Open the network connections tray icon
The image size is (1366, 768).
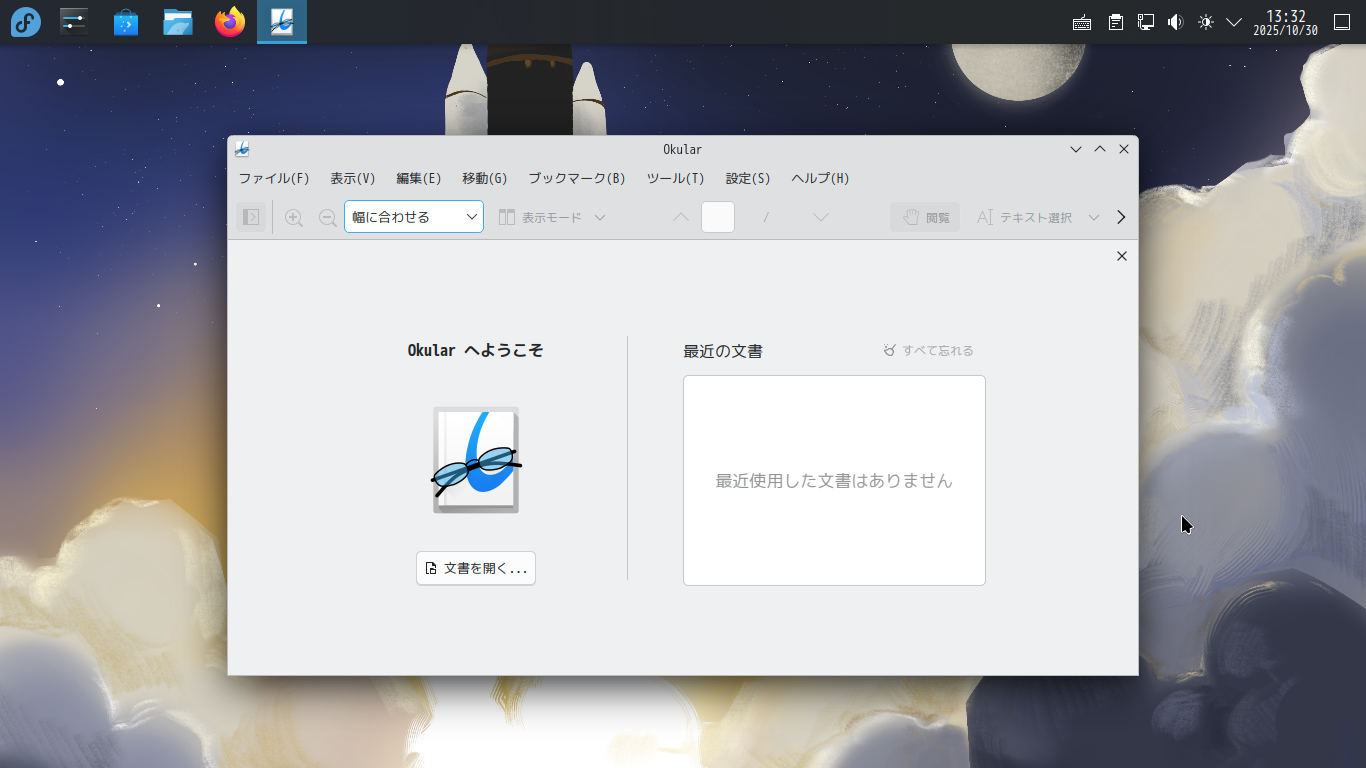pyautogui.click(x=1146, y=22)
